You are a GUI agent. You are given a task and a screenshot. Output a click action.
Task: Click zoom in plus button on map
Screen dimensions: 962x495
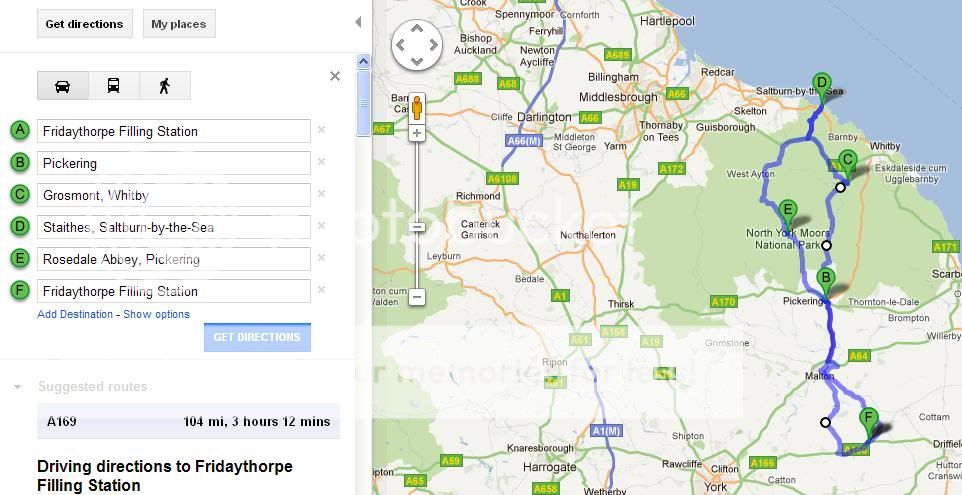pos(417,133)
